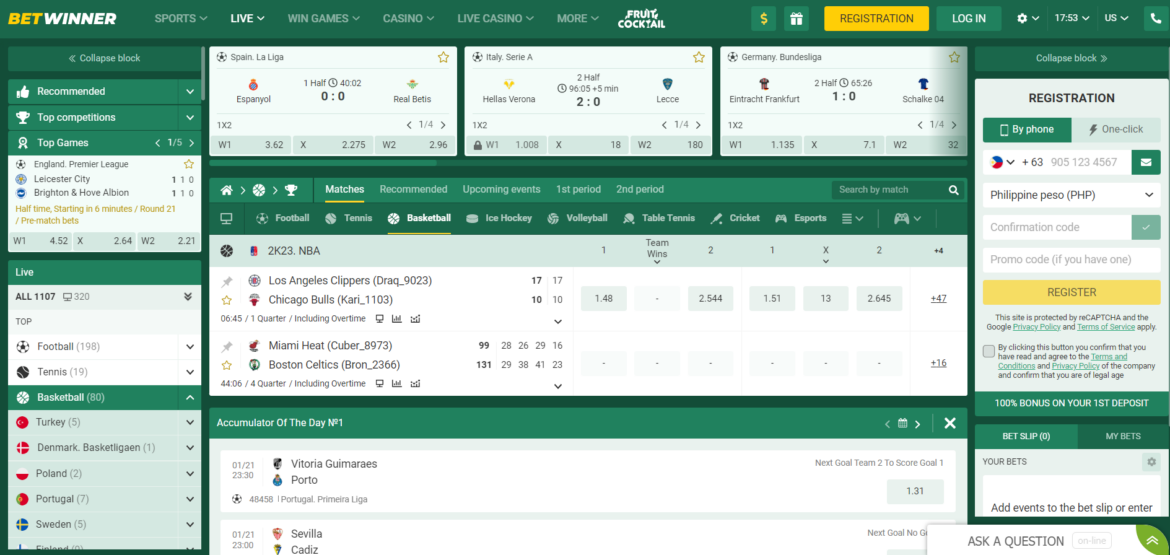Collapse the Basketball (80) list
This screenshot has width=1170, height=555.
[190, 398]
